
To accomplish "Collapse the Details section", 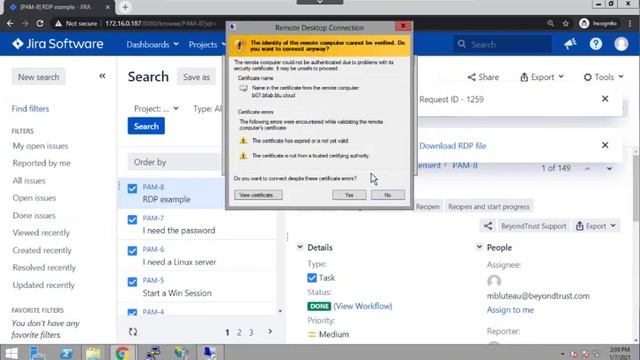I will click(x=300, y=247).
